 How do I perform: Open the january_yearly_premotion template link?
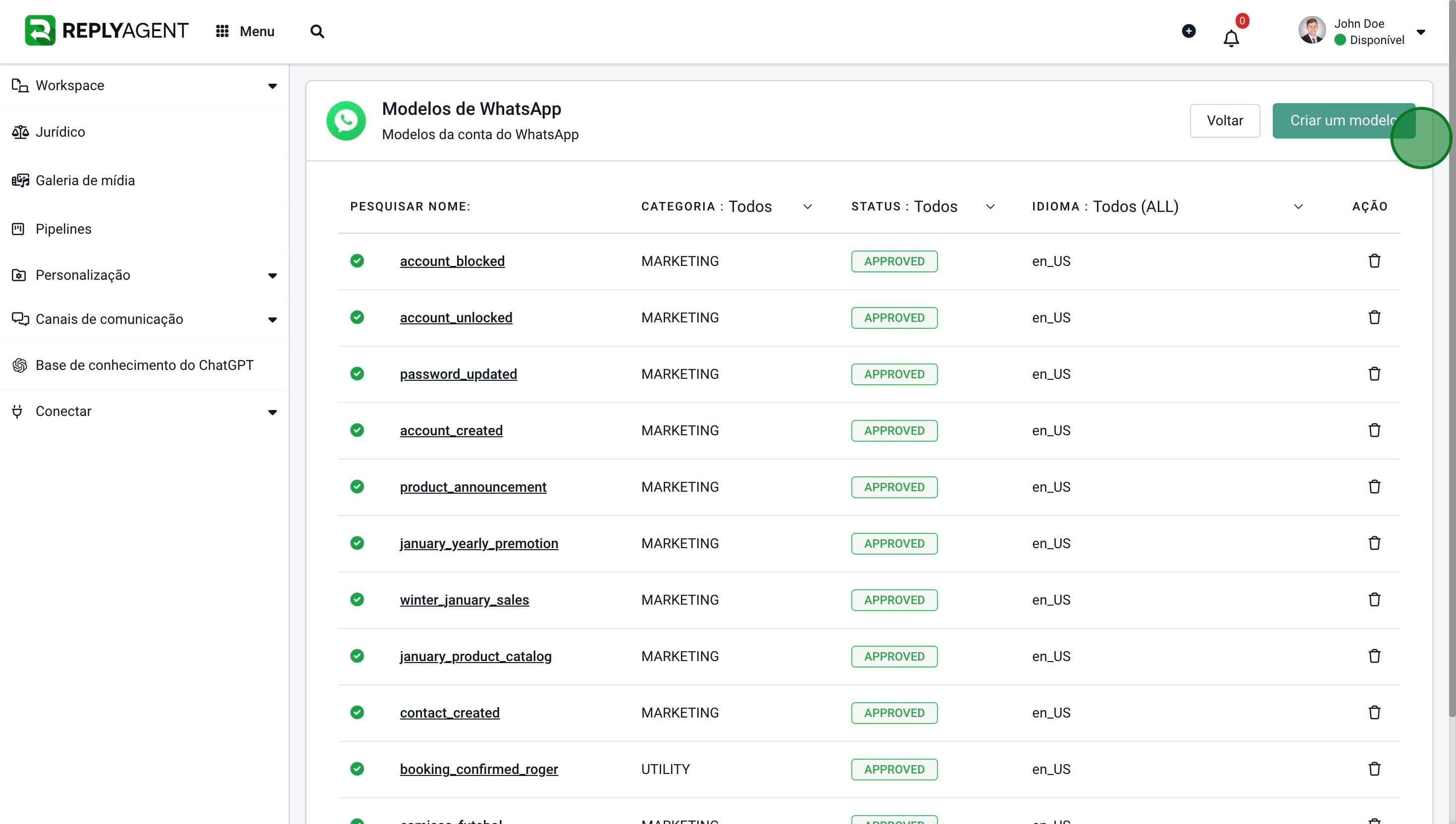coord(479,544)
